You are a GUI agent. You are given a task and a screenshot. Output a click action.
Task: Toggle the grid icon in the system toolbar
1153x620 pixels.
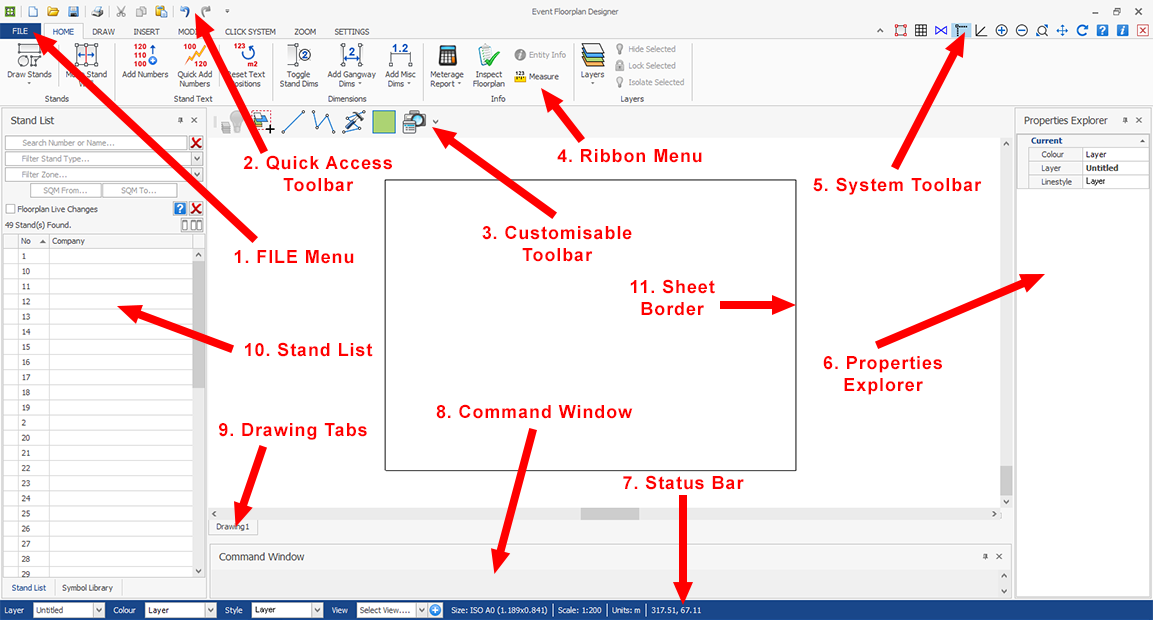pyautogui.click(x=921, y=30)
